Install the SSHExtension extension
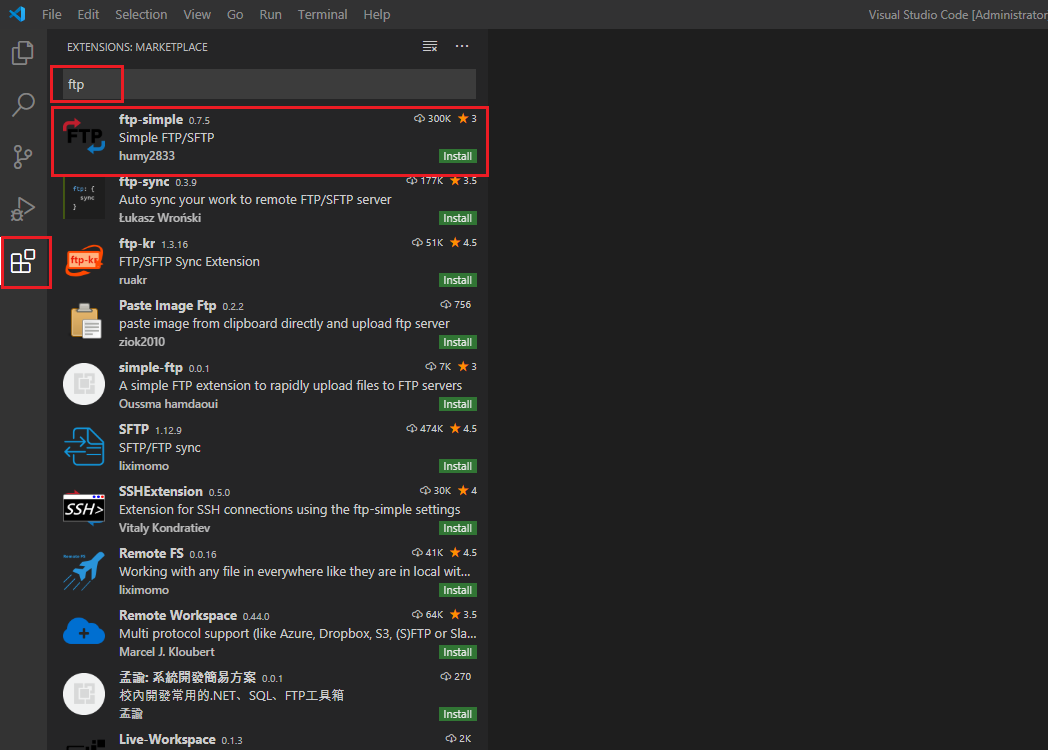 coord(457,528)
